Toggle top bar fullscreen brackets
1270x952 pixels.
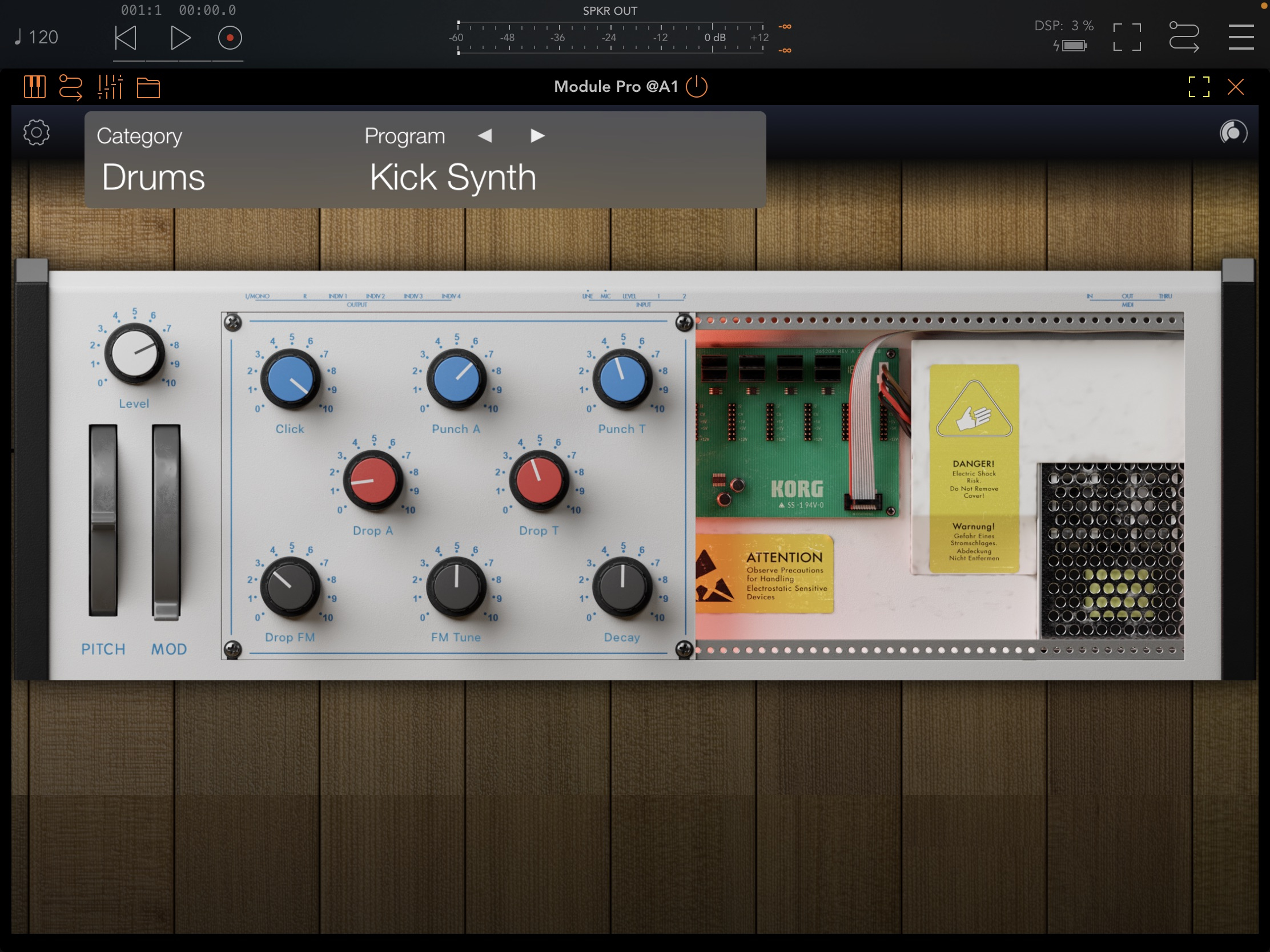pyautogui.click(x=1127, y=37)
